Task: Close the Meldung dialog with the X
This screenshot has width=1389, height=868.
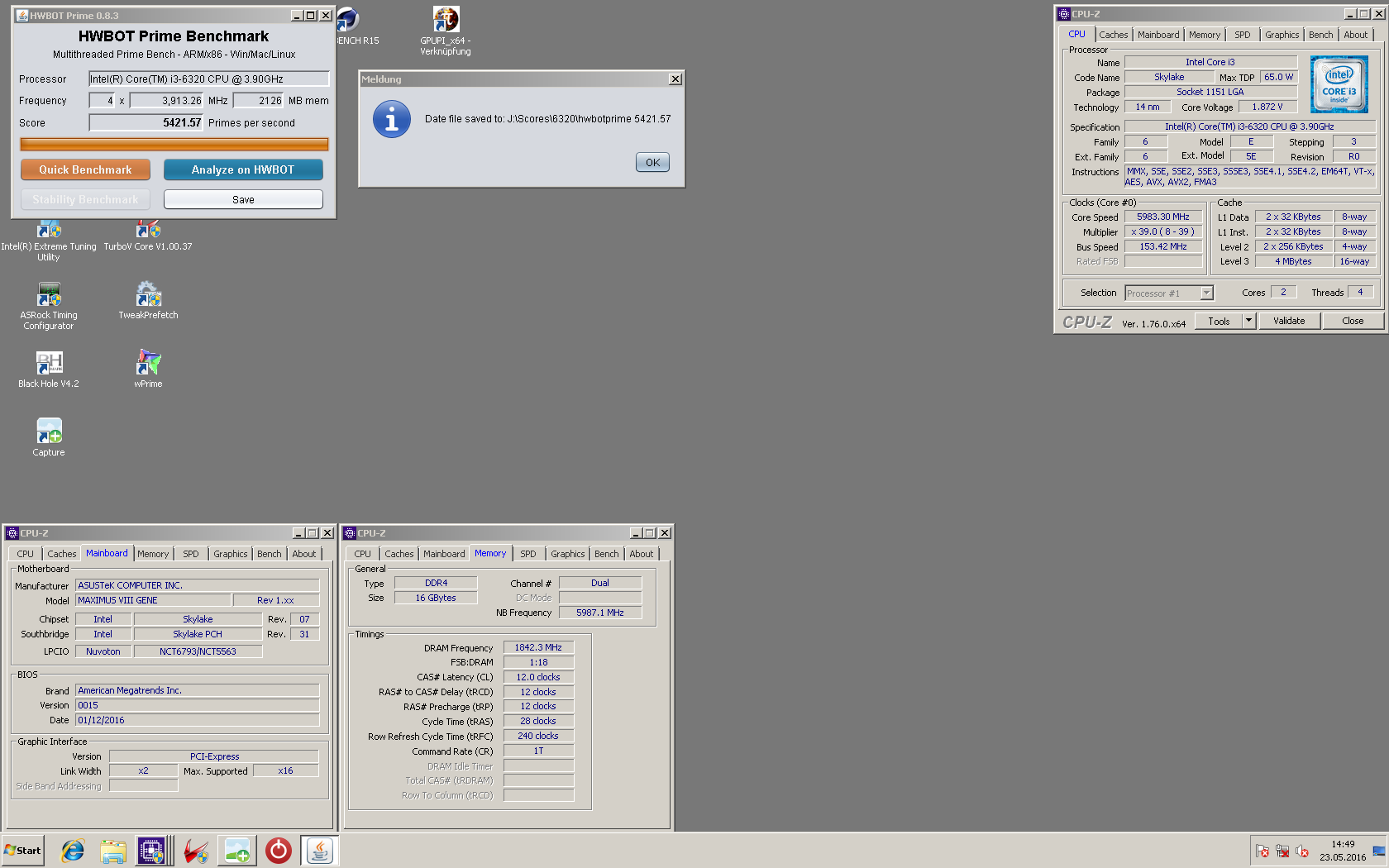Action: pyautogui.click(x=675, y=79)
